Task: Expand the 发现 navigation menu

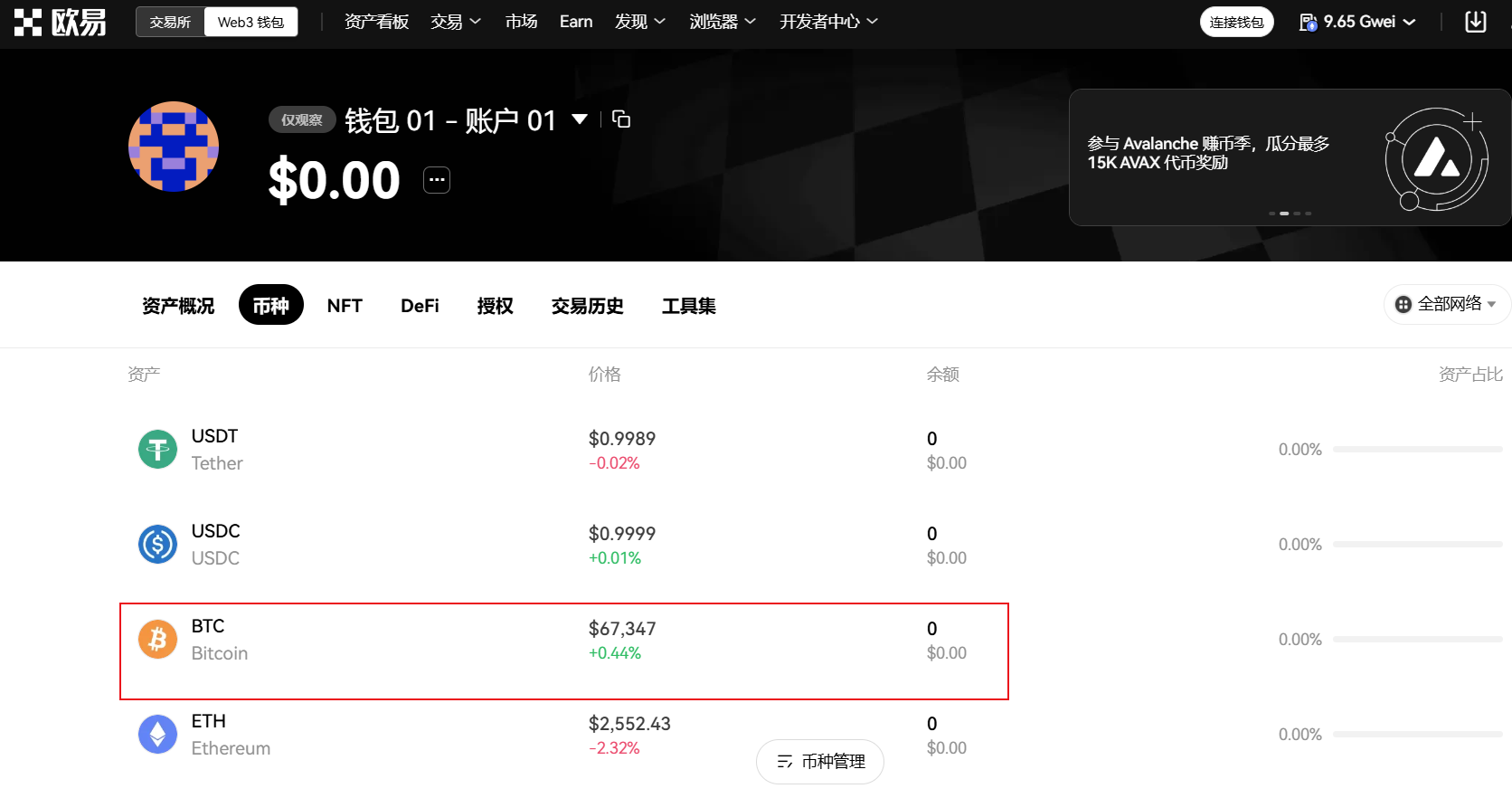Action: coord(639,22)
